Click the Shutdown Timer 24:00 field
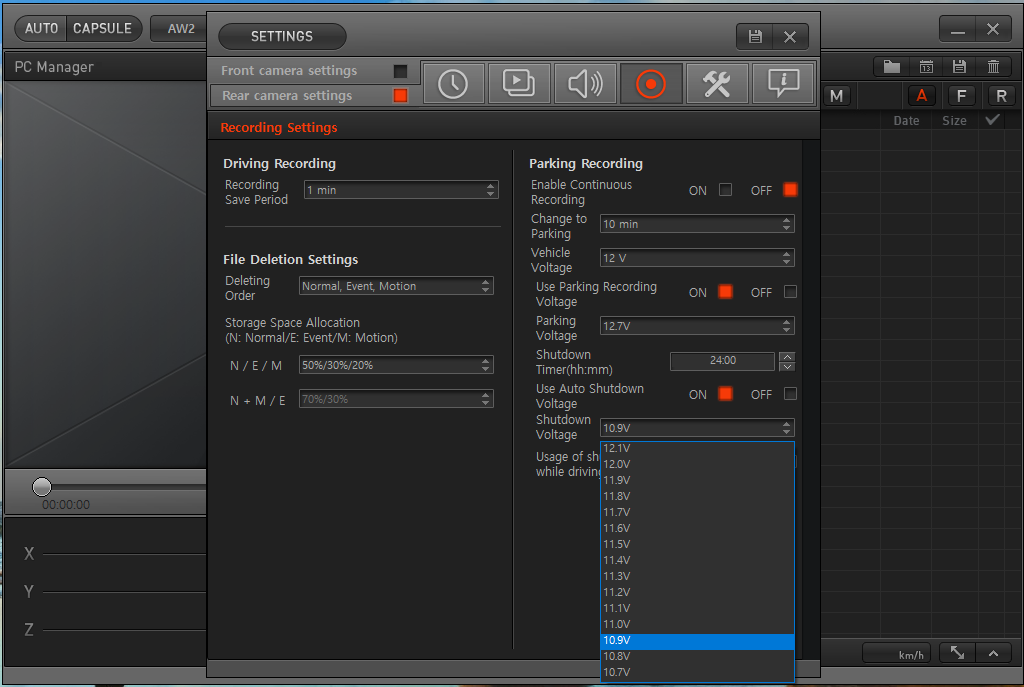Image resolution: width=1024 pixels, height=687 pixels. 722,360
